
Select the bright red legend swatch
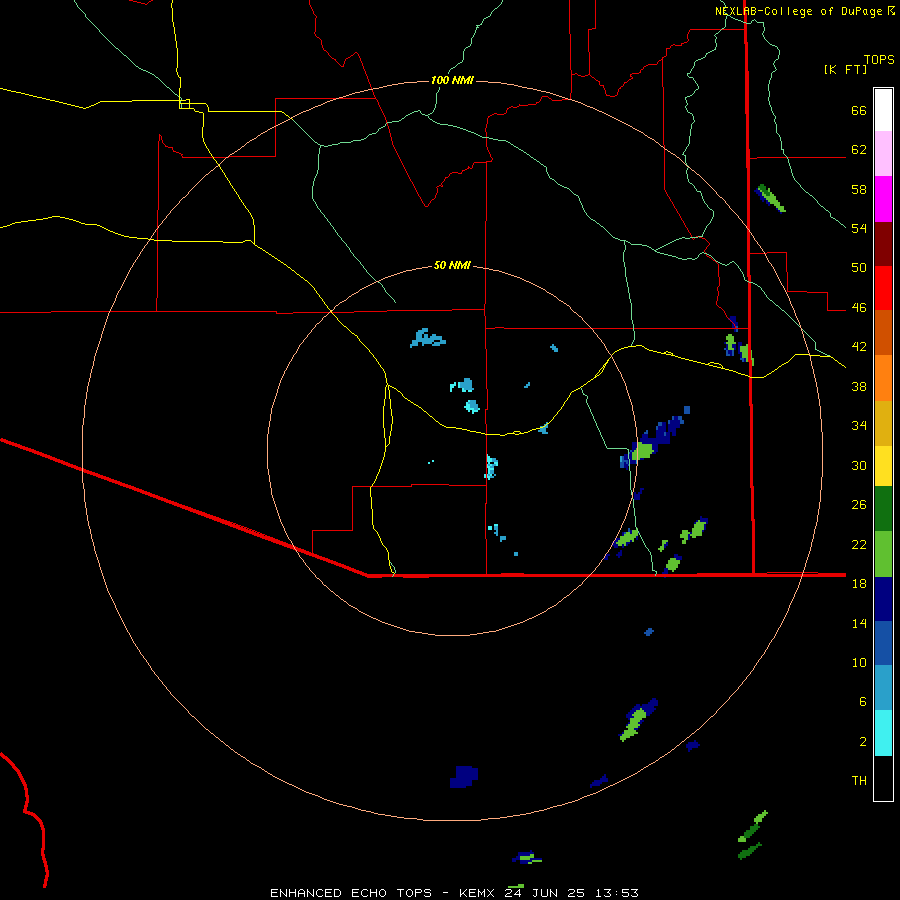coord(883,288)
